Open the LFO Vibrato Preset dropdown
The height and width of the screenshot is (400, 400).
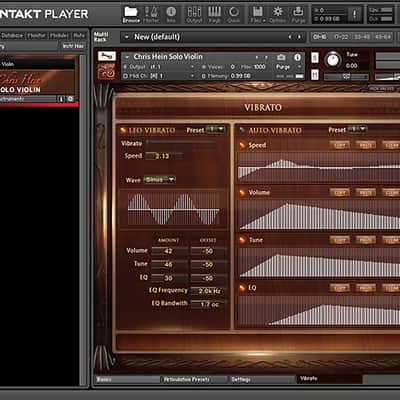215,130
